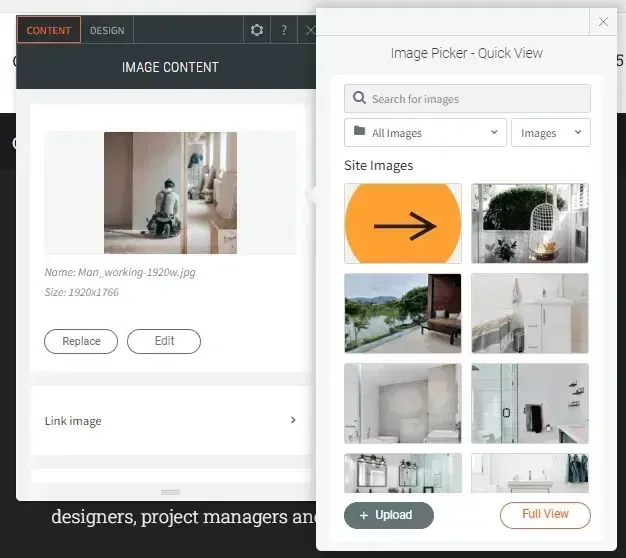626x558 pixels.
Task: Click the Man_working preview image
Action: click(x=170, y=193)
